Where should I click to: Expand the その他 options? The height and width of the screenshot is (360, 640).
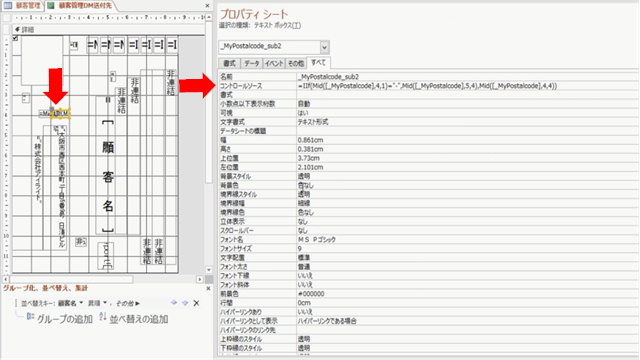pos(128,303)
